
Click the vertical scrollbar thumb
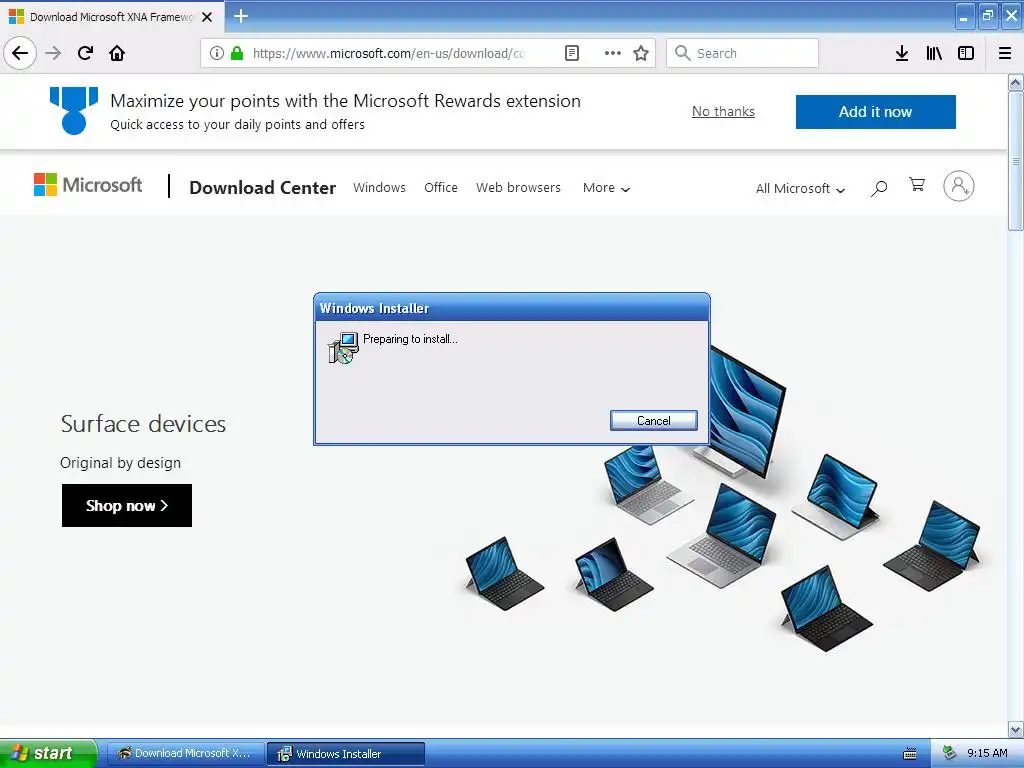coord(1015,161)
